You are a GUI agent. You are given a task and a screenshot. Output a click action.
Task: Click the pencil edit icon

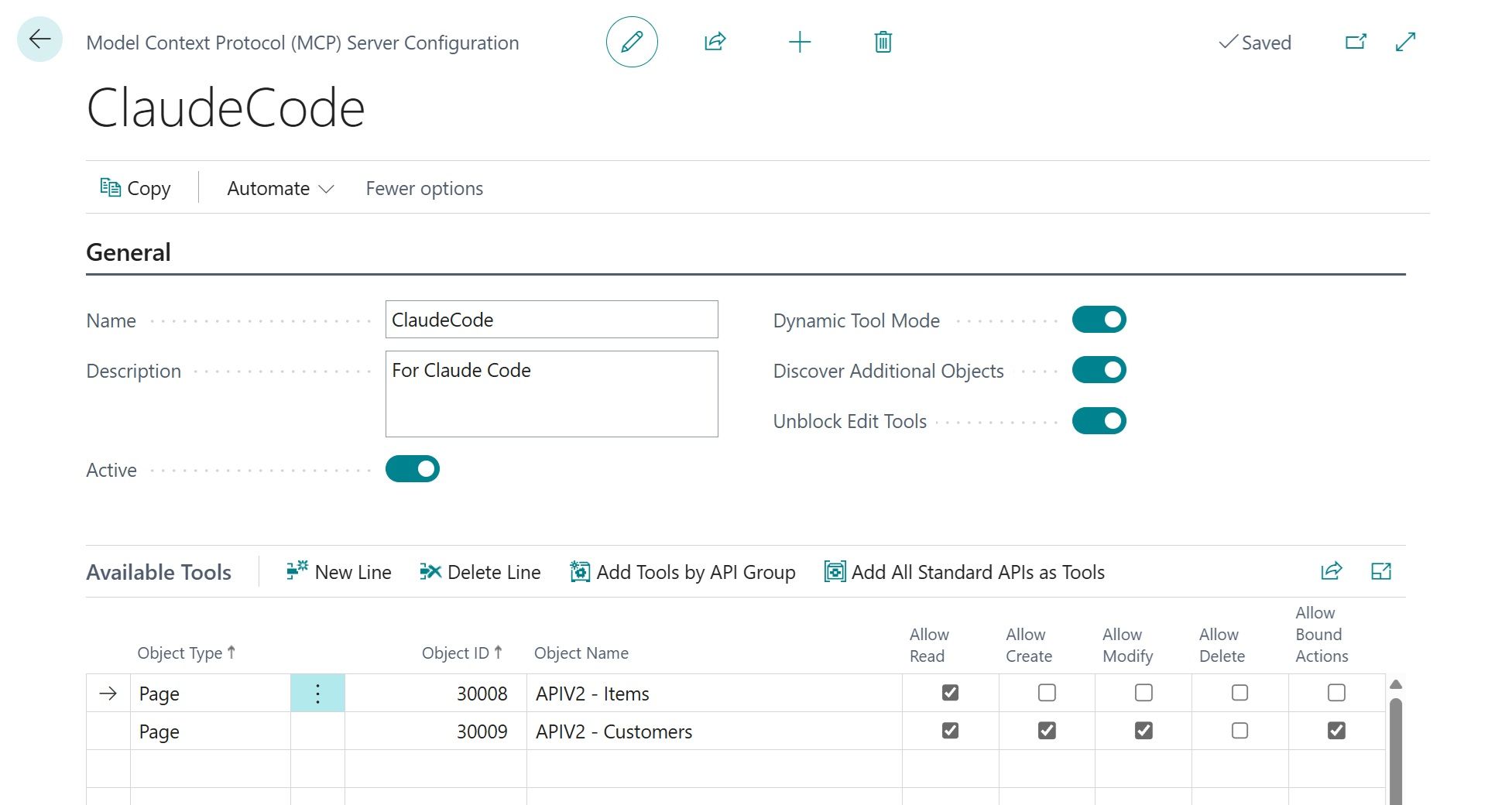632,42
